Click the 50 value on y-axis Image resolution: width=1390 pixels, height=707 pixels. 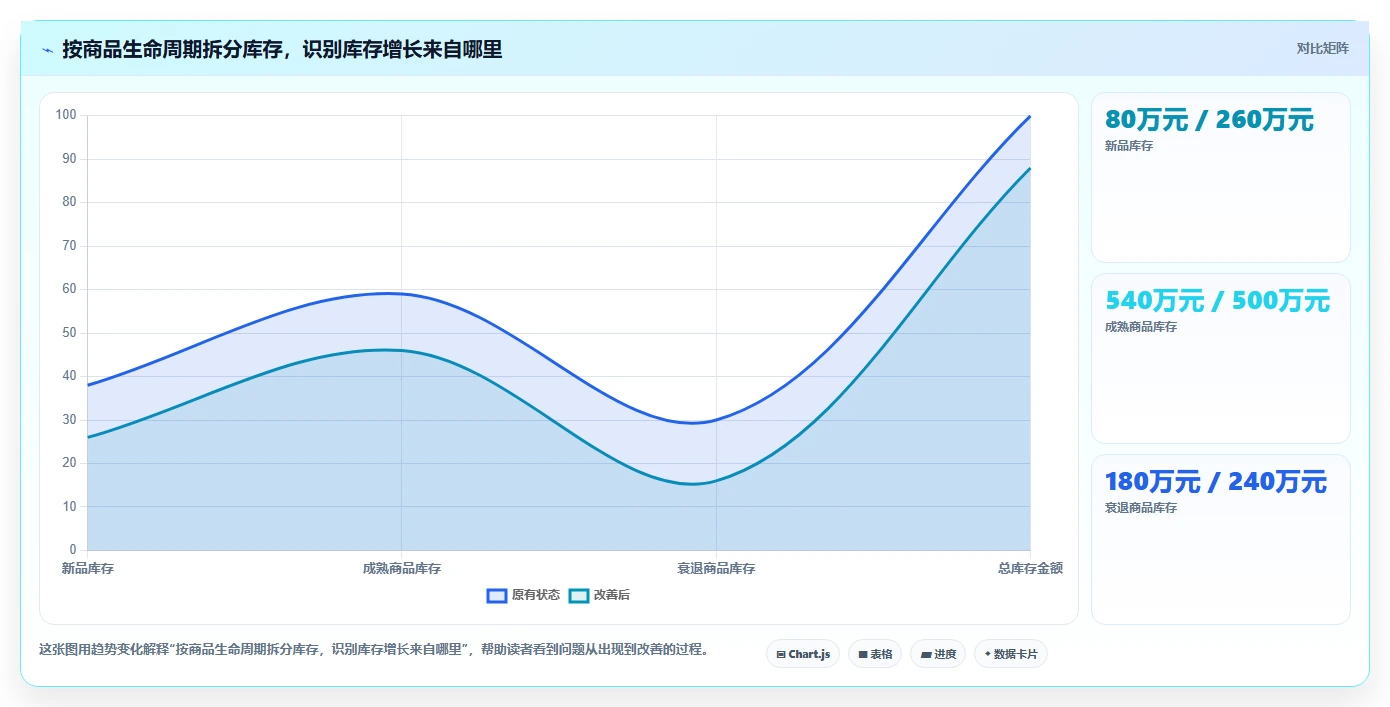69,332
